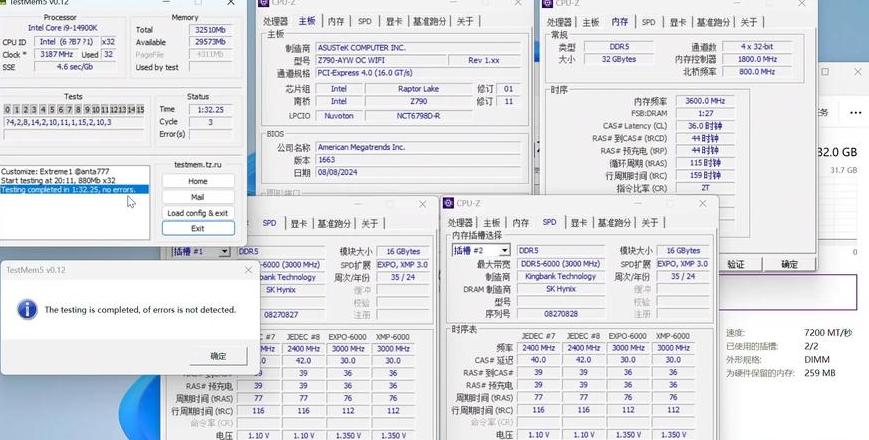Viewport: 869px width, 440px height.
Task: Click CAS# Latency value 36.0 时钟
Action: point(705,126)
